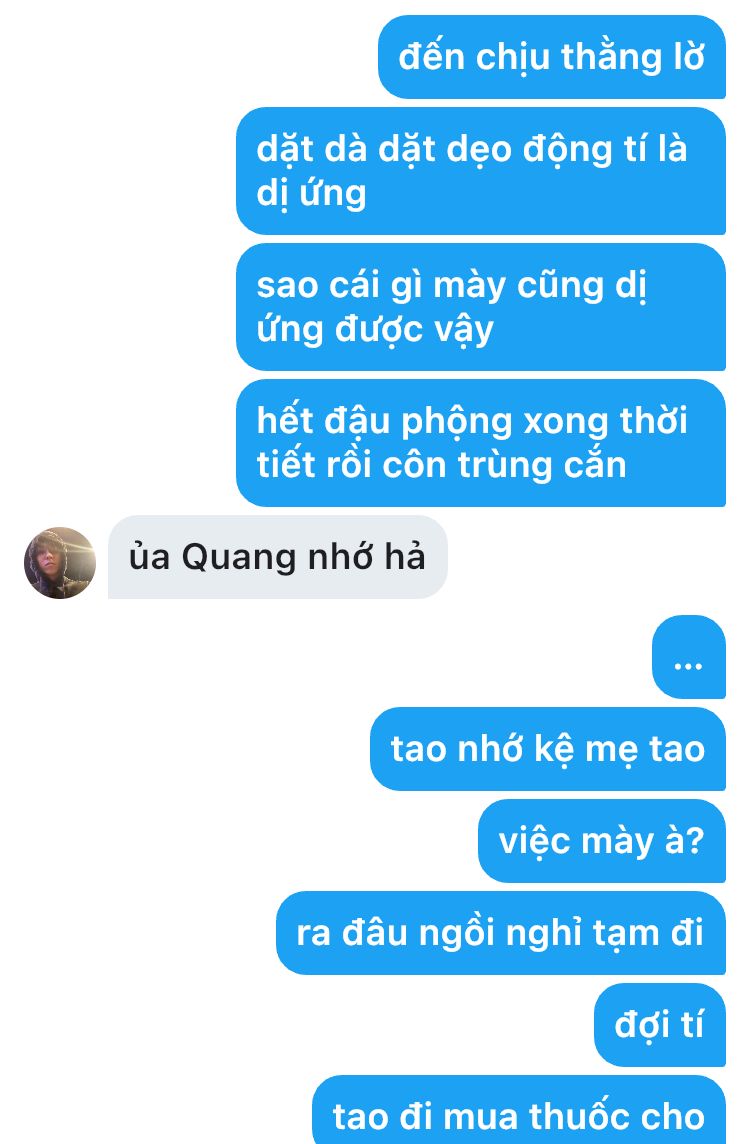750x1144 pixels.
Task: Open the sender's profile avatar
Action: pyautogui.click(x=60, y=563)
